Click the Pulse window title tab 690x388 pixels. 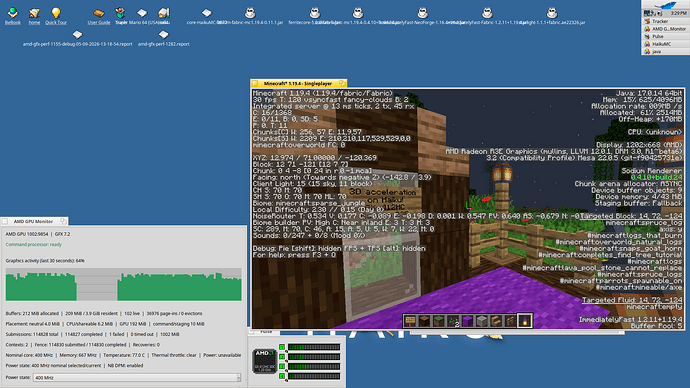[x=266, y=332]
